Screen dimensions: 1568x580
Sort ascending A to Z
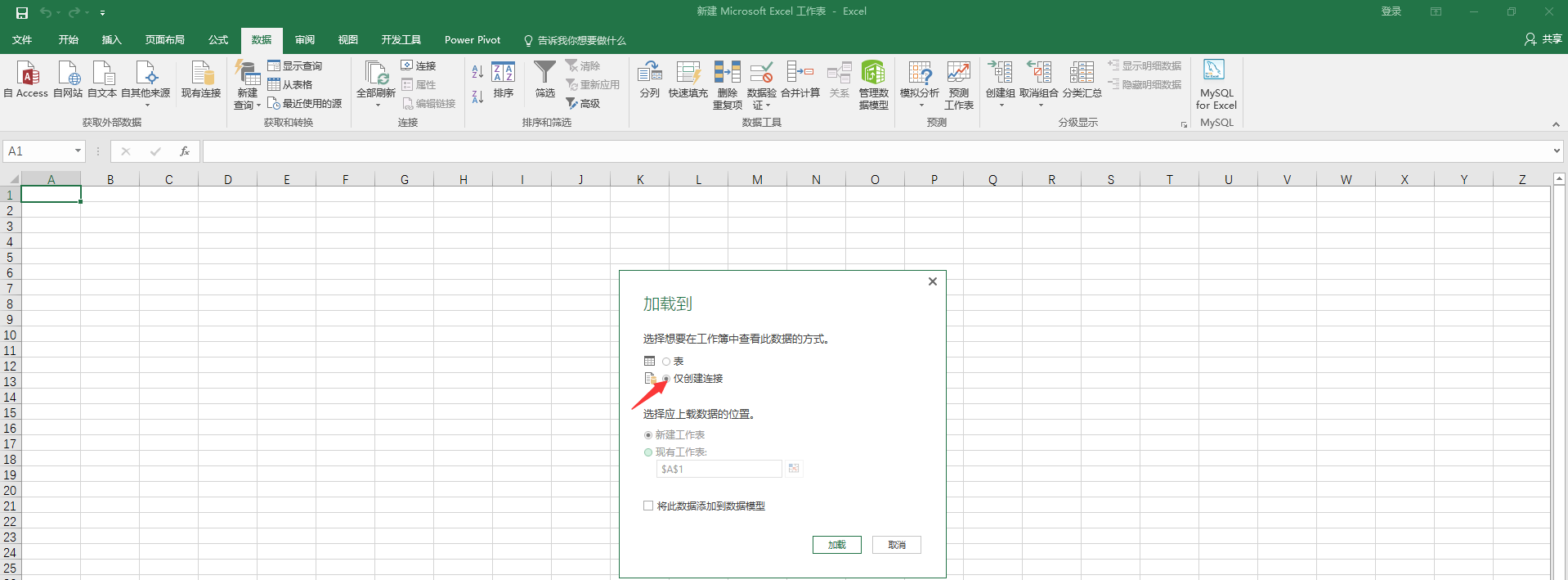click(477, 72)
